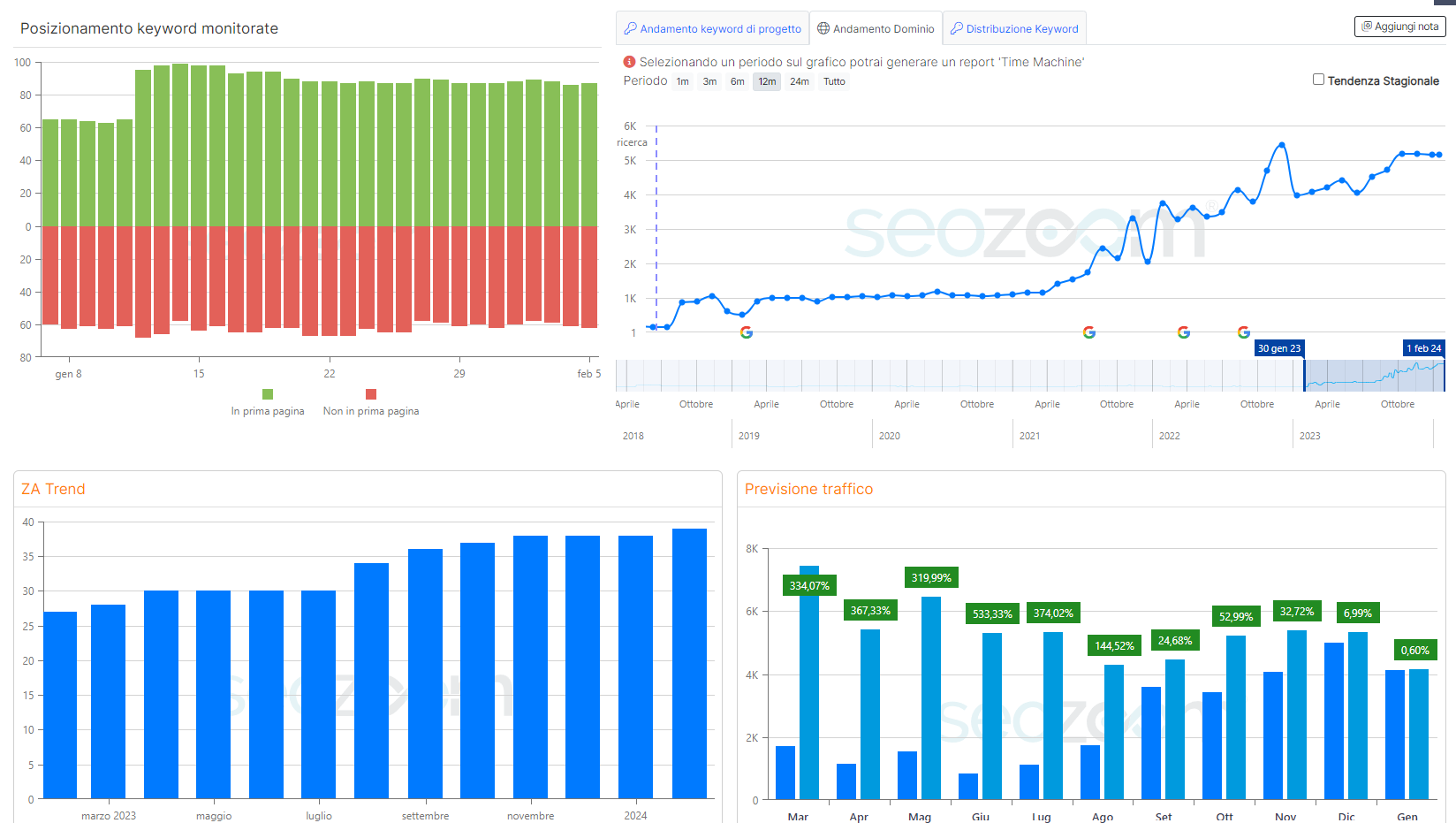Click the note icon in Aggiungi nota
Viewport: 1456px width, 823px height.
1367,27
